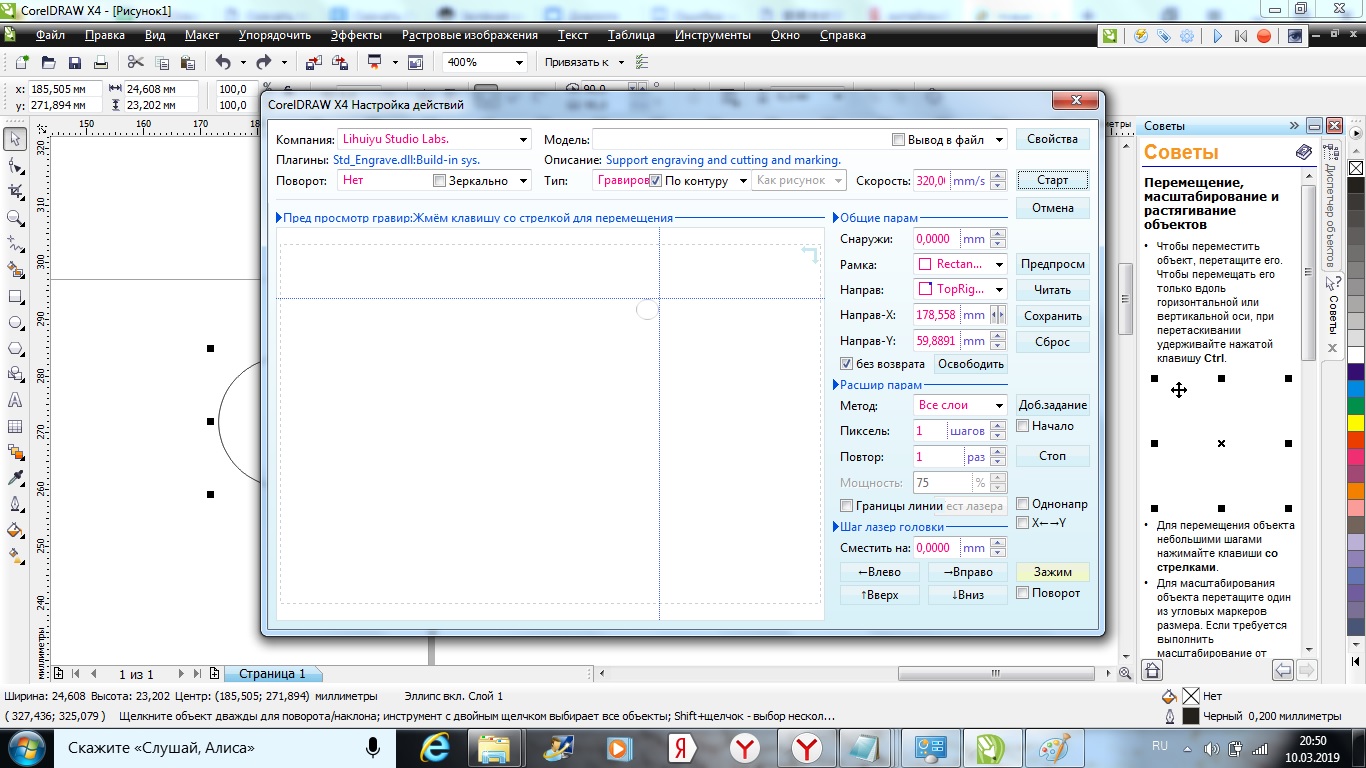Open the 'Файл' menu
Screen dimensions: 1366x768
click(50, 35)
